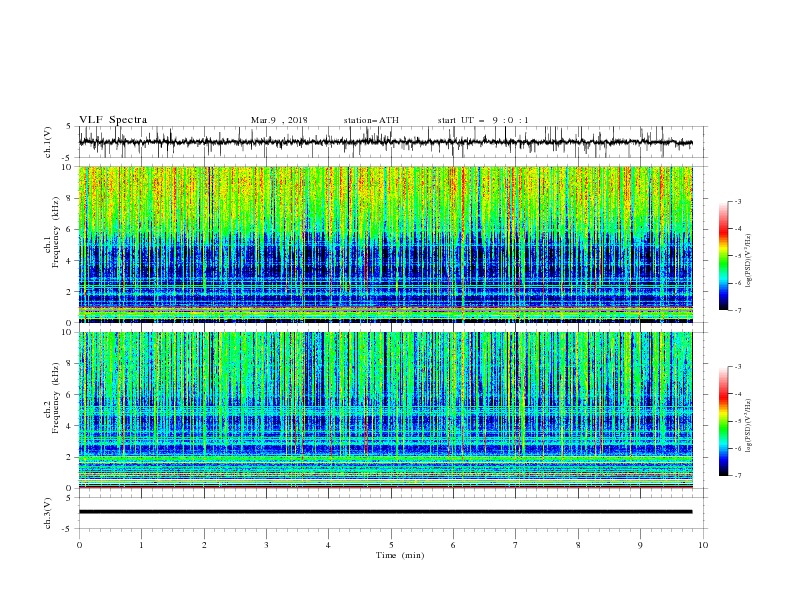Click the '6' kHz tick on ch.2 spectrogram

[x=71, y=394]
